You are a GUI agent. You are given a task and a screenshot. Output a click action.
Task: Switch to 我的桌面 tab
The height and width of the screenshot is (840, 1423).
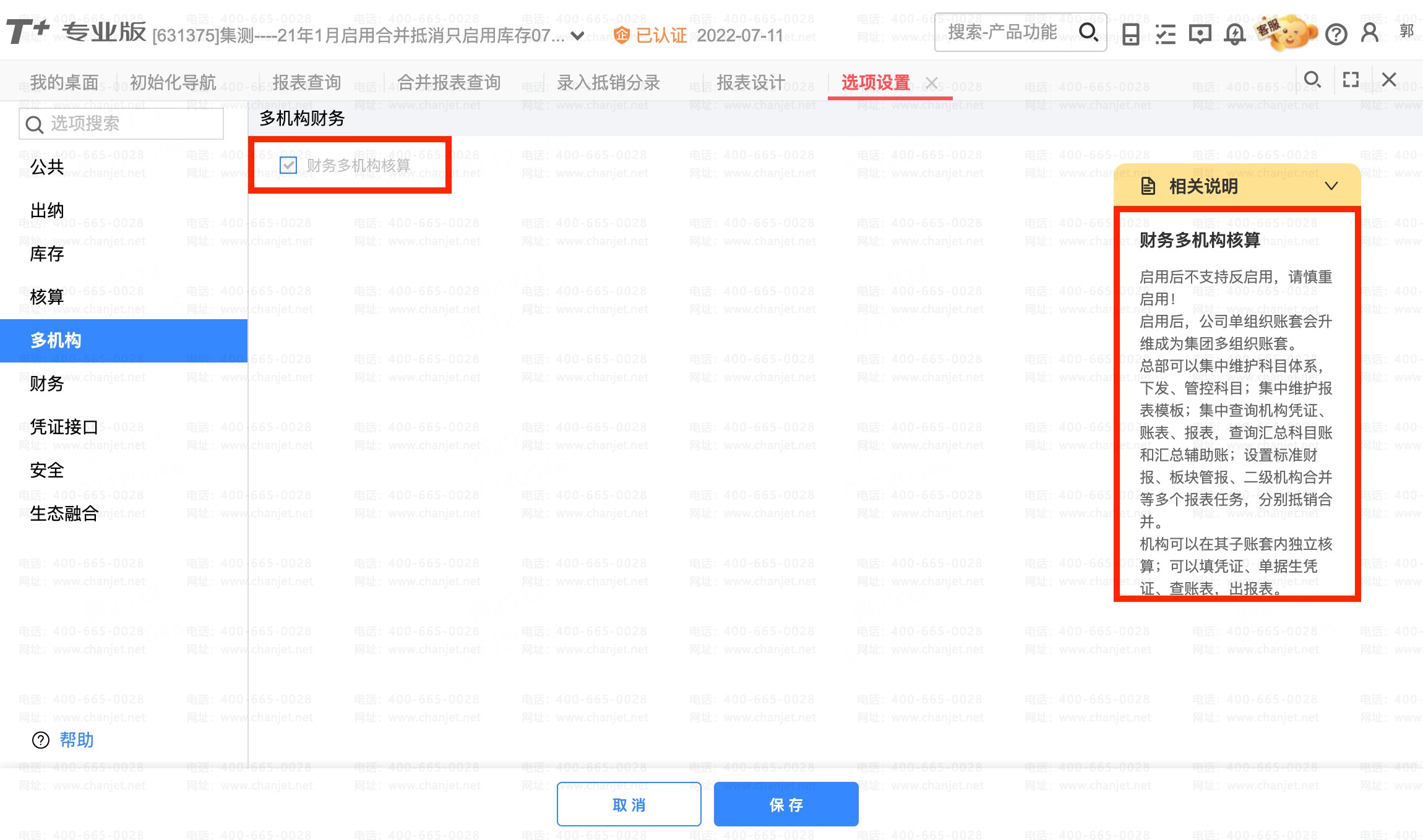(64, 82)
